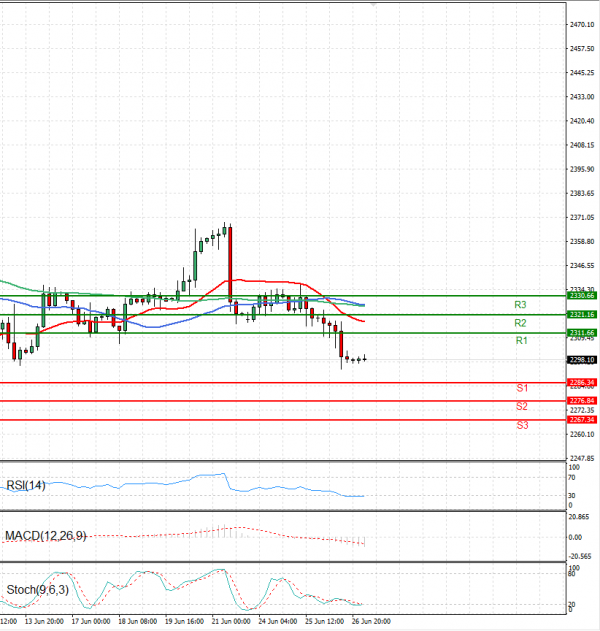
Task: Click the 2267.34 red price tag
Action: [x=582, y=420]
